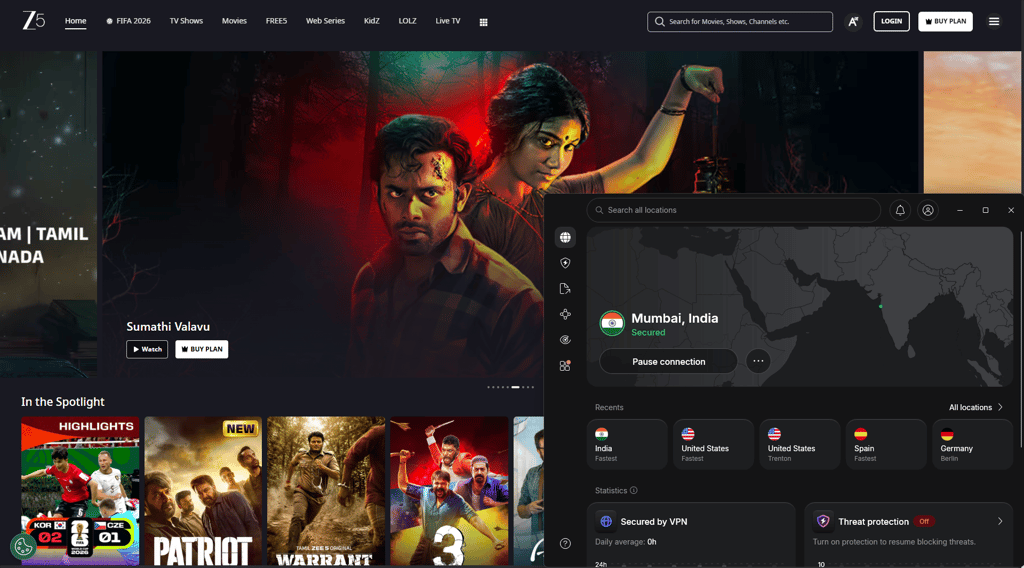The image size is (1024, 568).
Task: Click Pause connection button
Action: tap(668, 361)
